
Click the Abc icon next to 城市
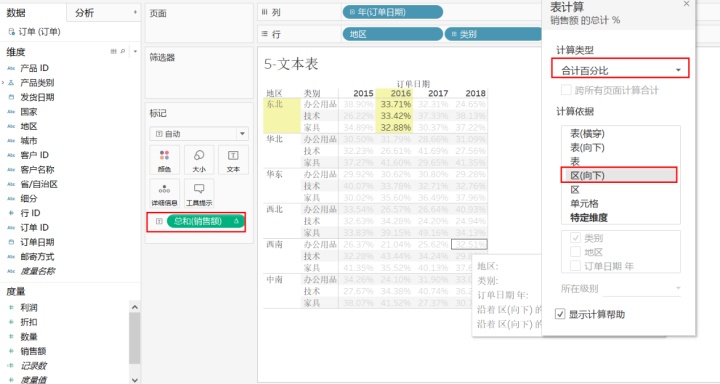pyautogui.click(x=11, y=141)
